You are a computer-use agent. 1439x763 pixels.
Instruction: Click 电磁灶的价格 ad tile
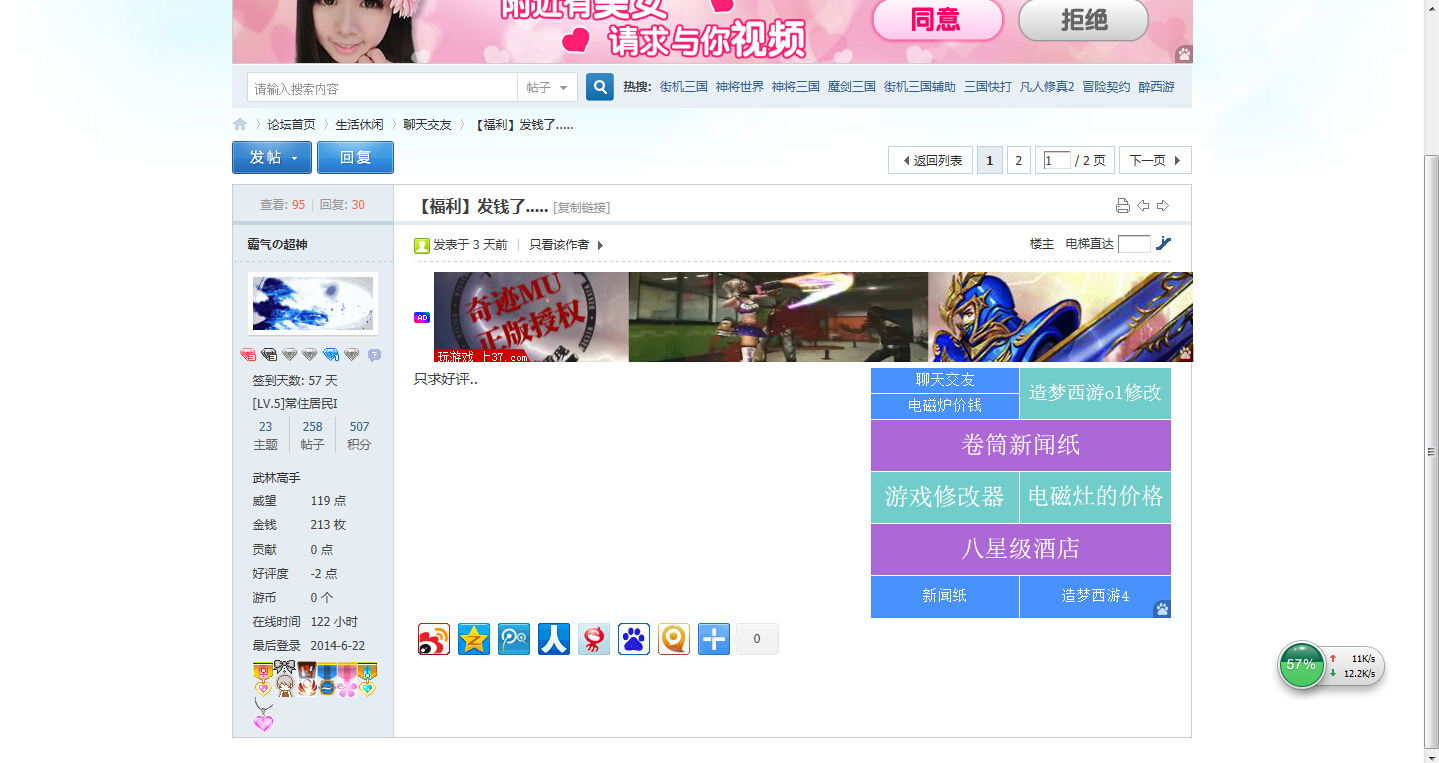[1095, 497]
